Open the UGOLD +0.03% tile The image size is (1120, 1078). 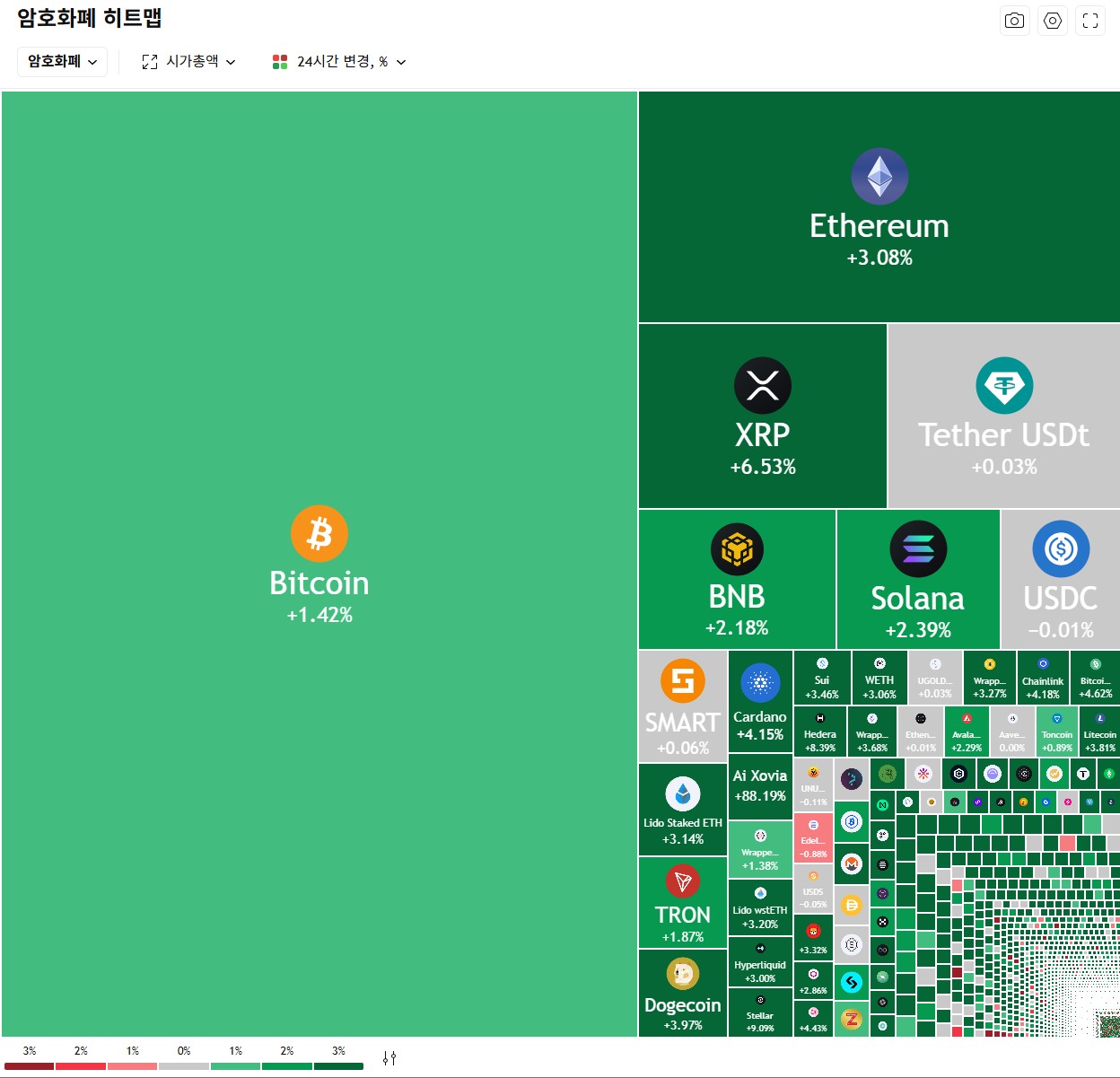(x=935, y=678)
